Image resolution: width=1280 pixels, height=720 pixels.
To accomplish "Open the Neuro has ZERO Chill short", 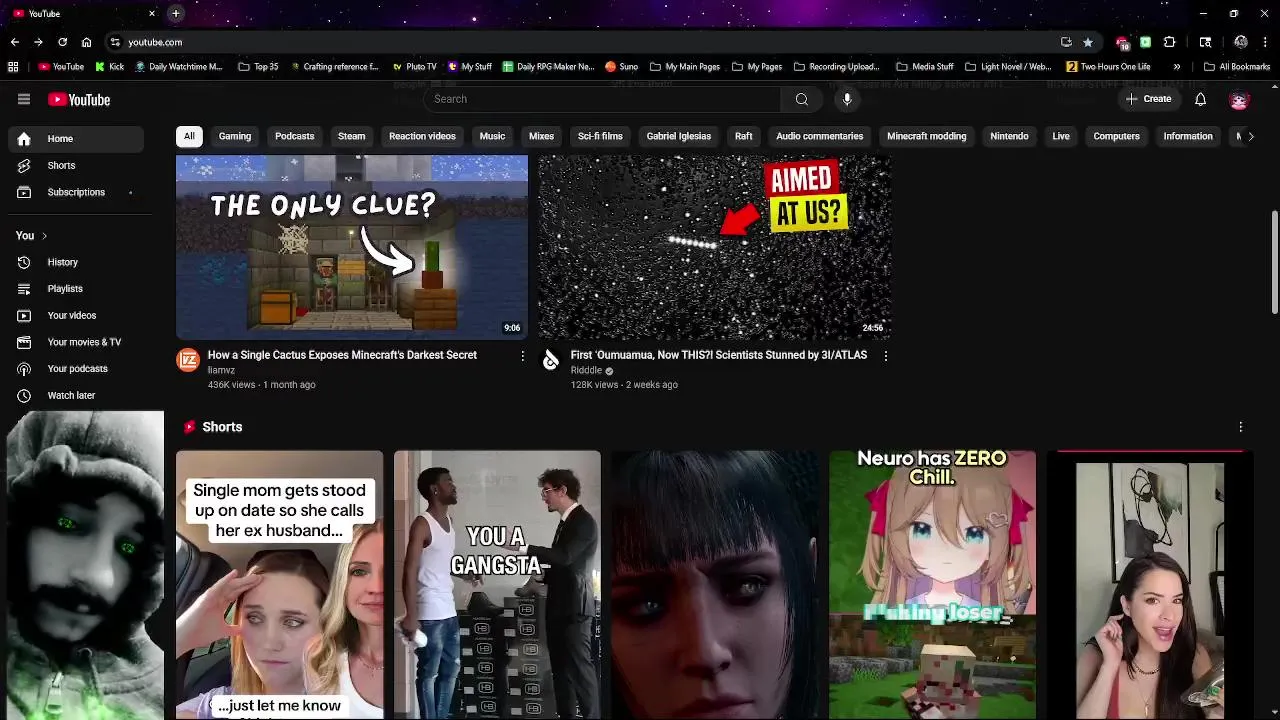I will 932,584.
